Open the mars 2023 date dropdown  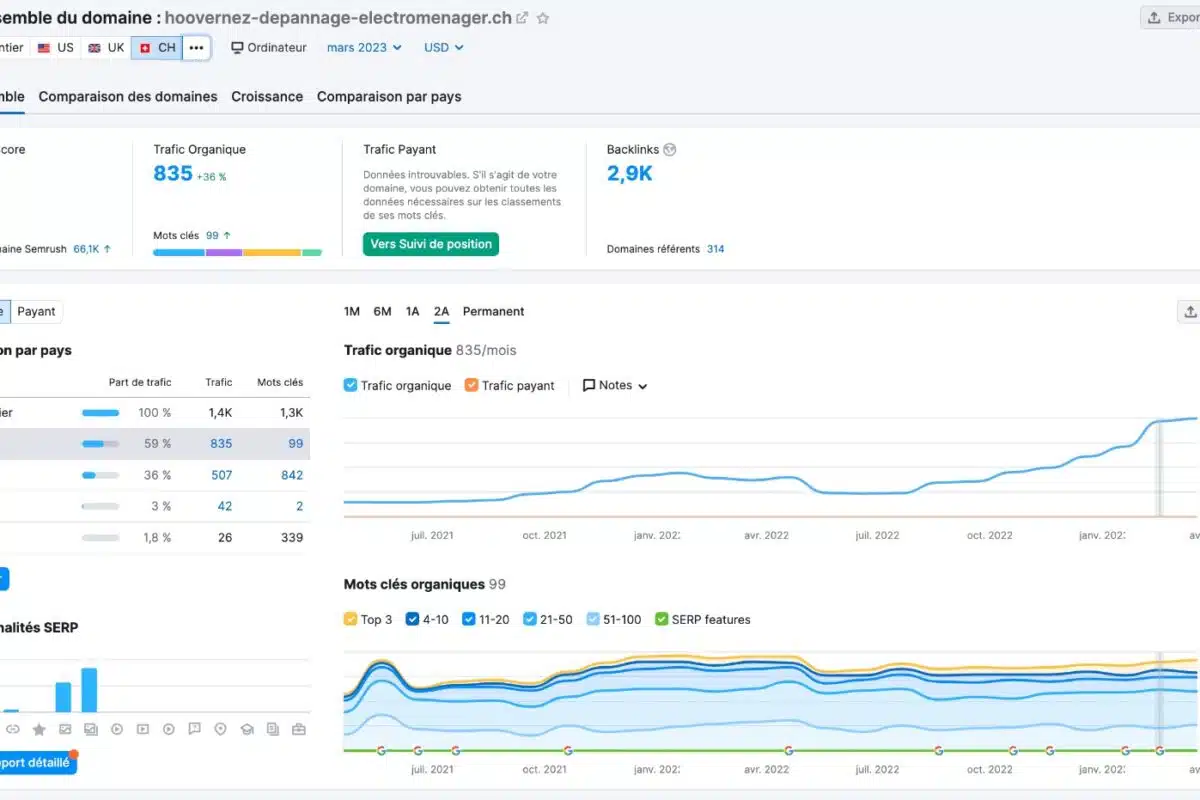tap(364, 47)
